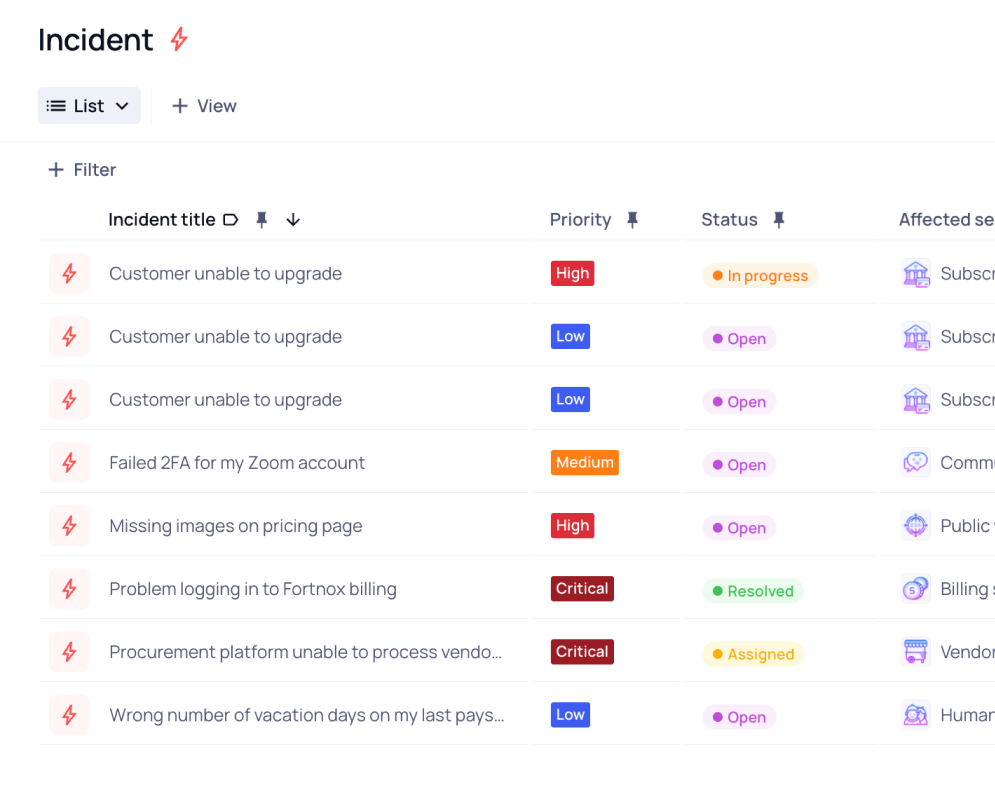Click the Medium priority tag
The height and width of the screenshot is (790, 995).
[585, 463]
